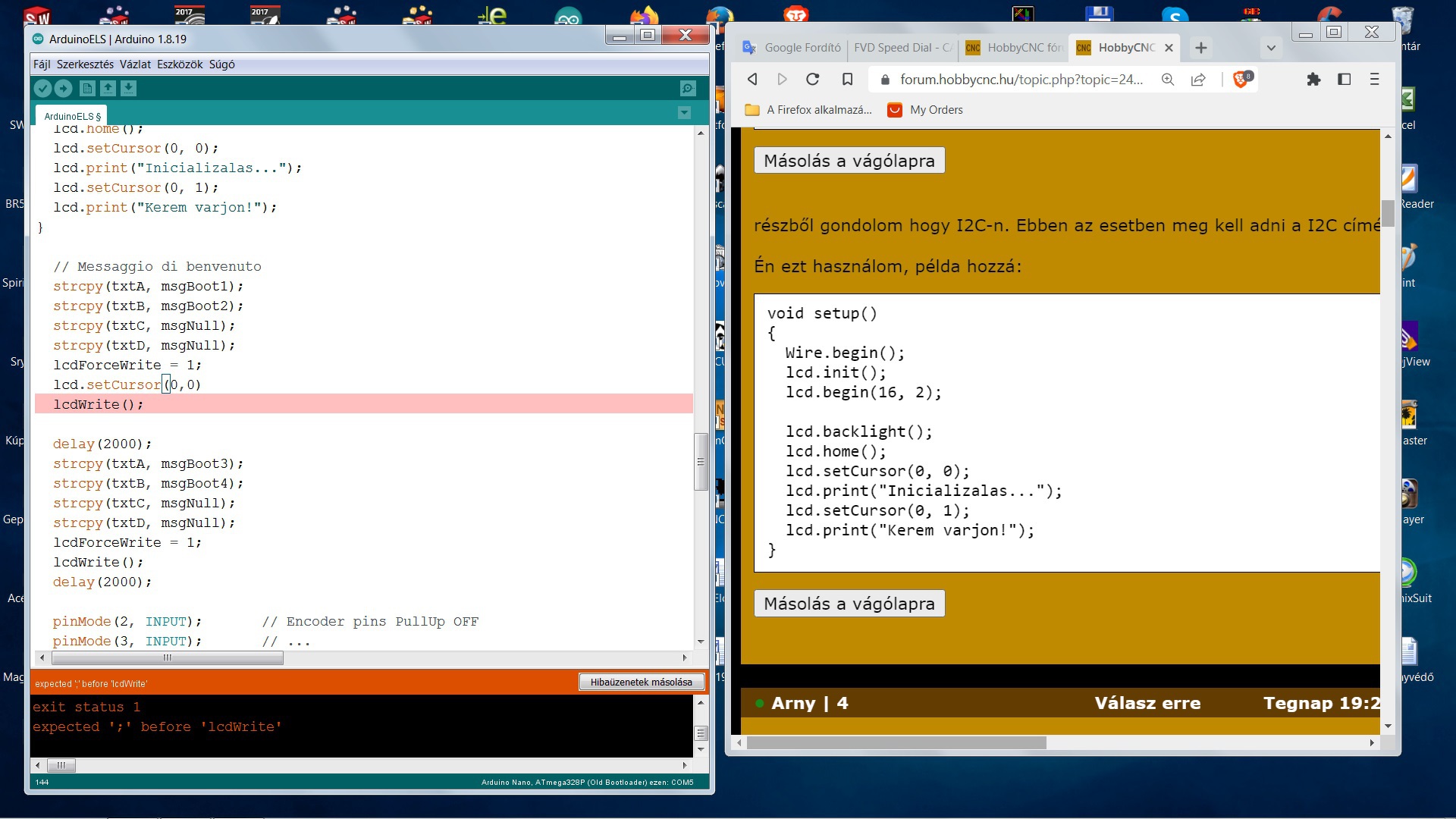
Task: Click the Arduino Upload arrow icon
Action: tap(64, 89)
